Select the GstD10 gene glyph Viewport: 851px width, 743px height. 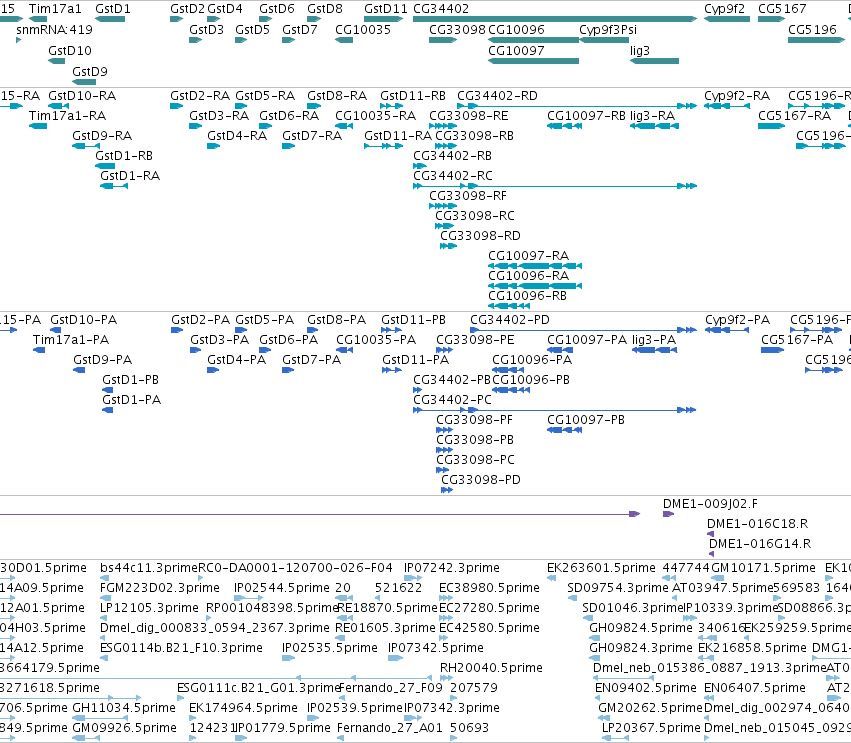[x=56, y=61]
